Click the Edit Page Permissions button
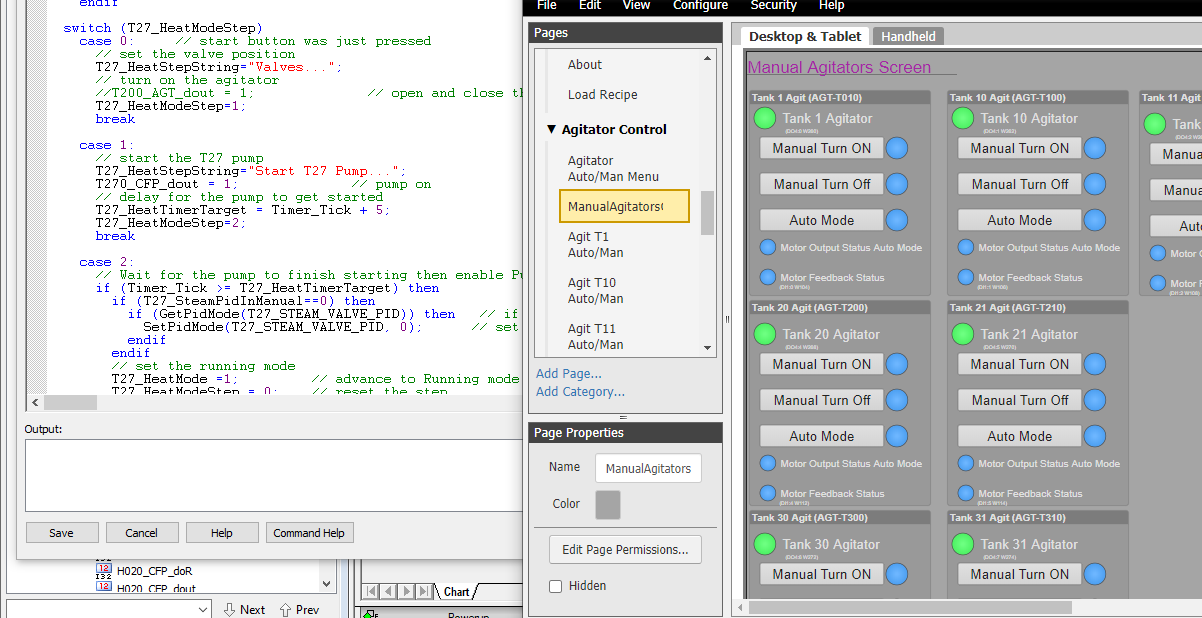 click(x=625, y=549)
